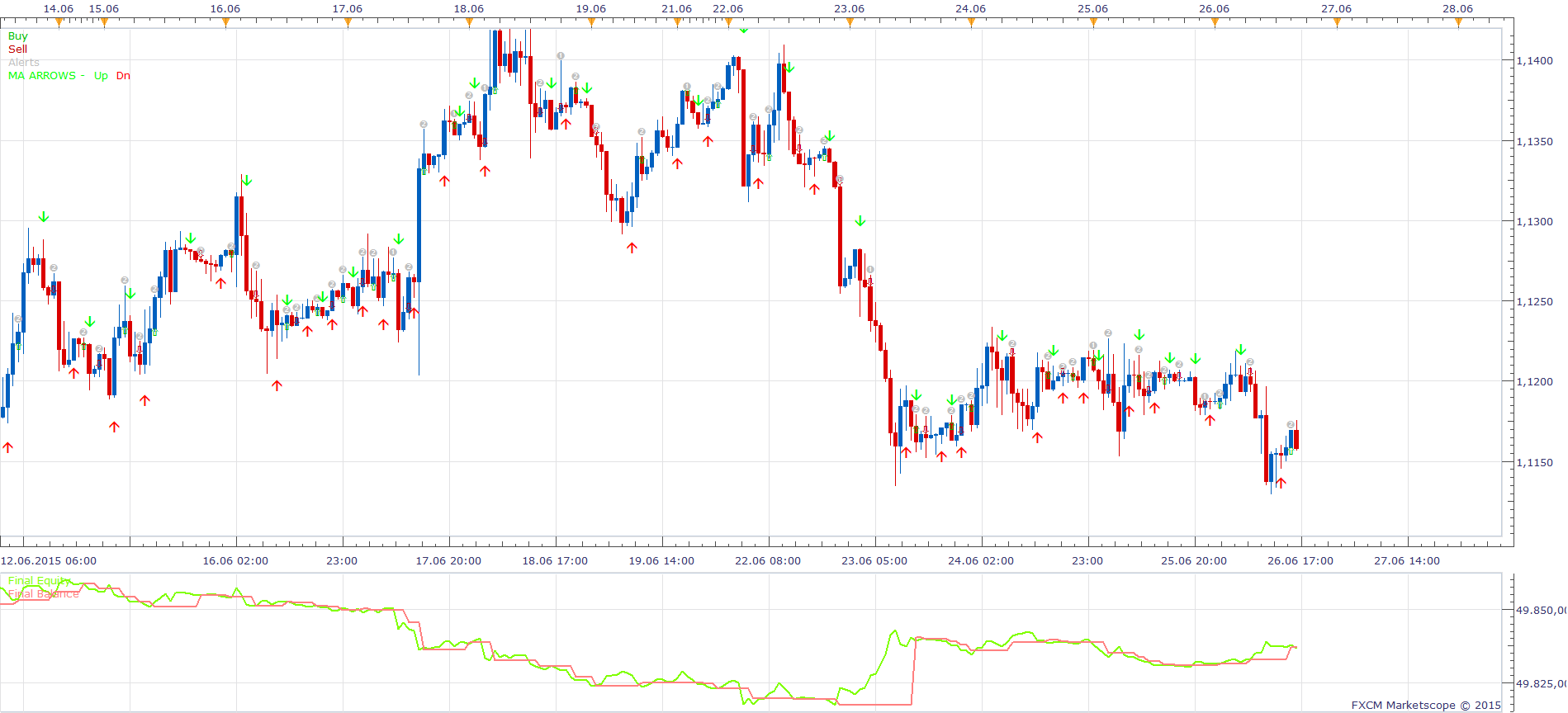This screenshot has height=713, width=1568.
Task: Toggle the greyed Alerts legend label
Action: coord(24,63)
